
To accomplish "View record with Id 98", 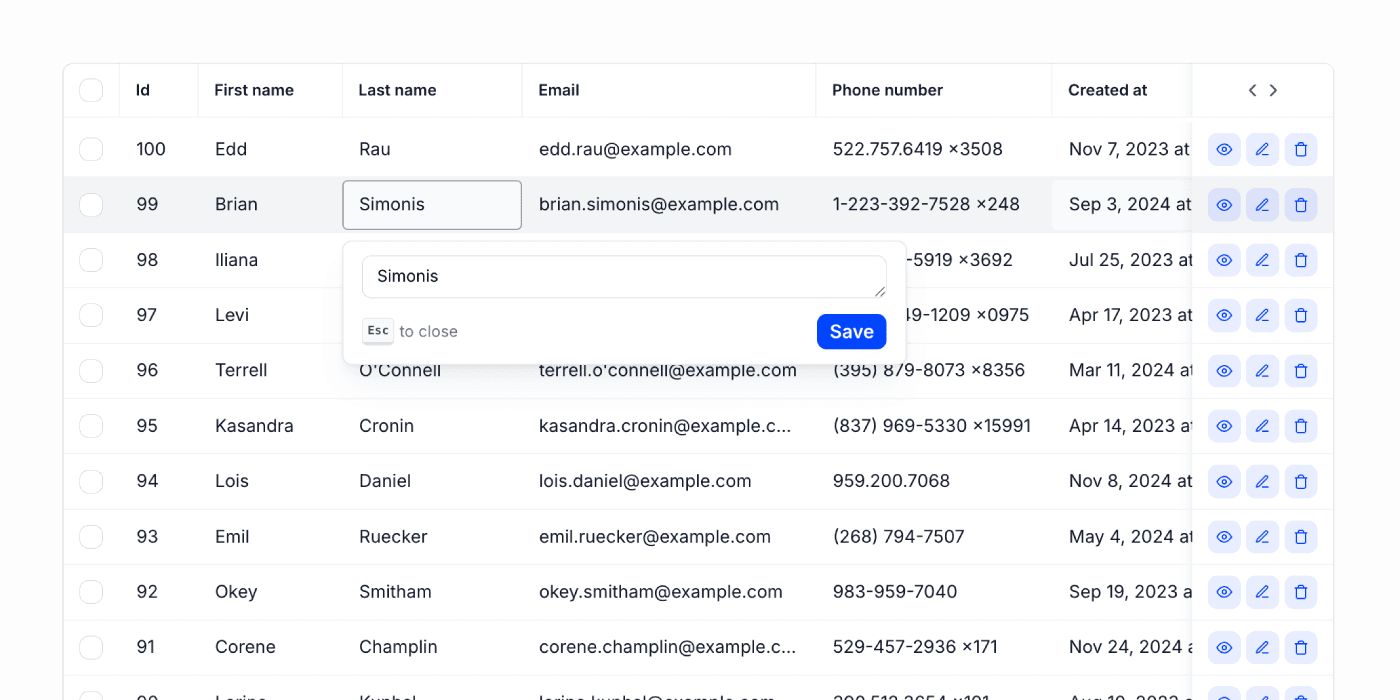I will point(1224,260).
